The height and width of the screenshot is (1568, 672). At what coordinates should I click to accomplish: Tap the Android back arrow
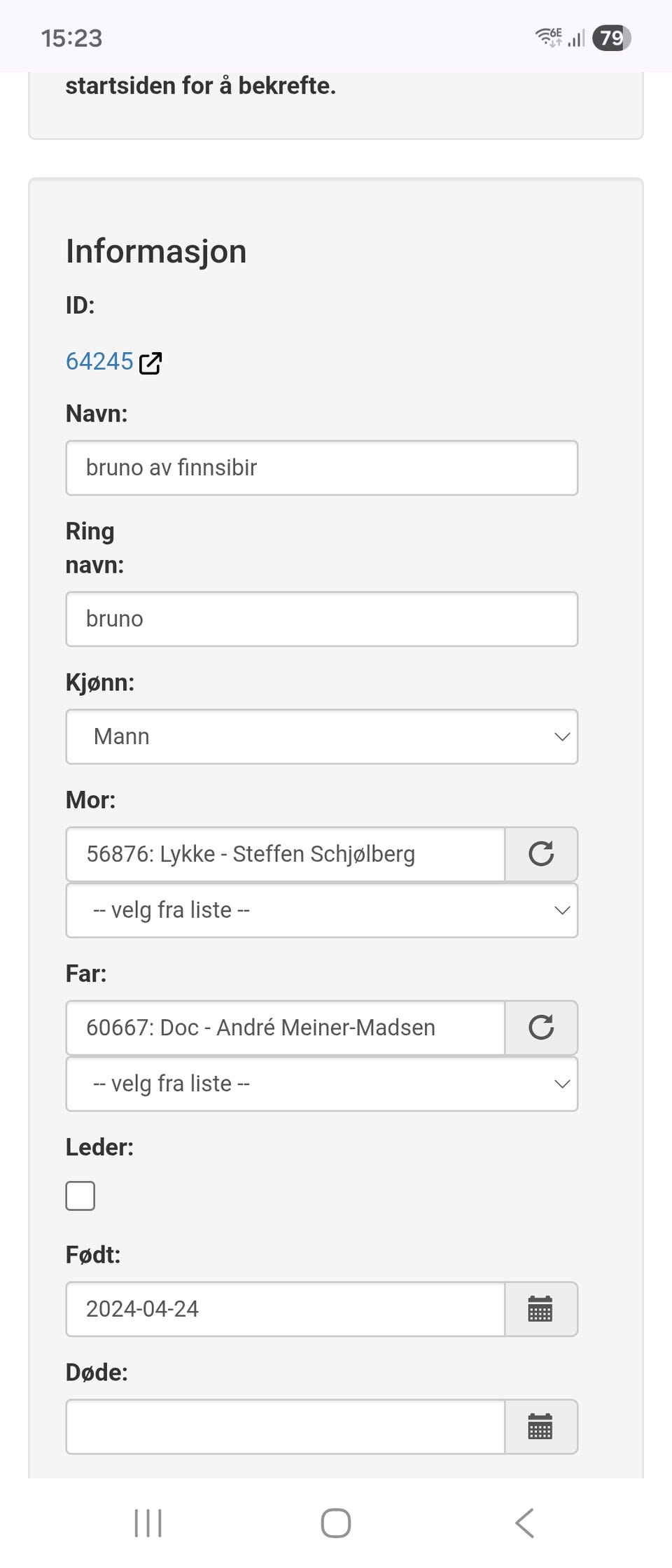pyautogui.click(x=524, y=1523)
